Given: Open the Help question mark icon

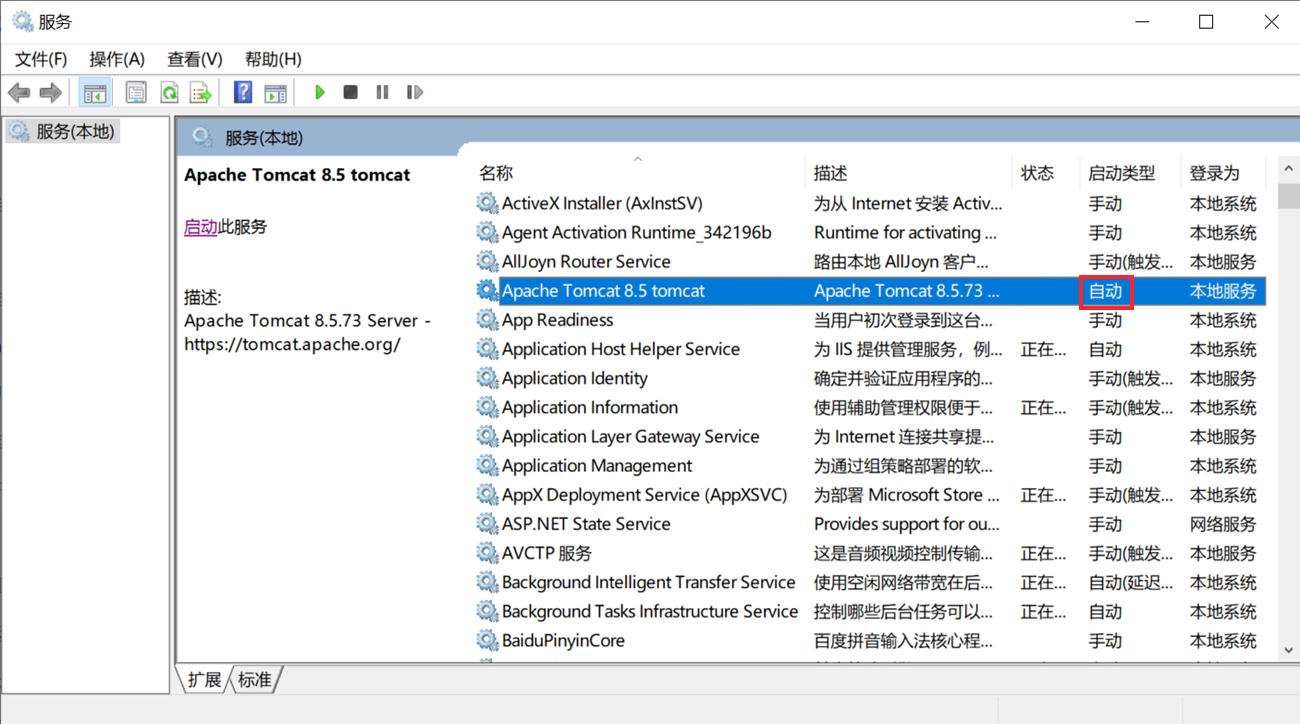Looking at the screenshot, I should point(242,93).
